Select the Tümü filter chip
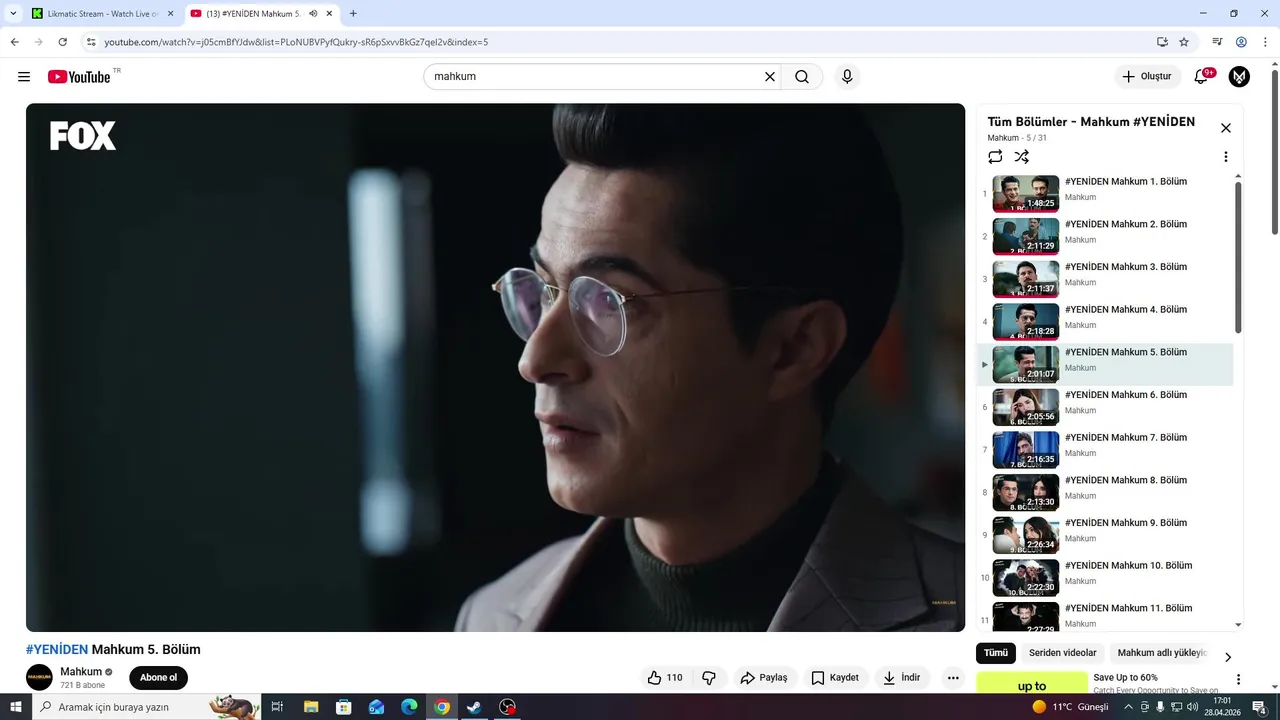 (996, 653)
